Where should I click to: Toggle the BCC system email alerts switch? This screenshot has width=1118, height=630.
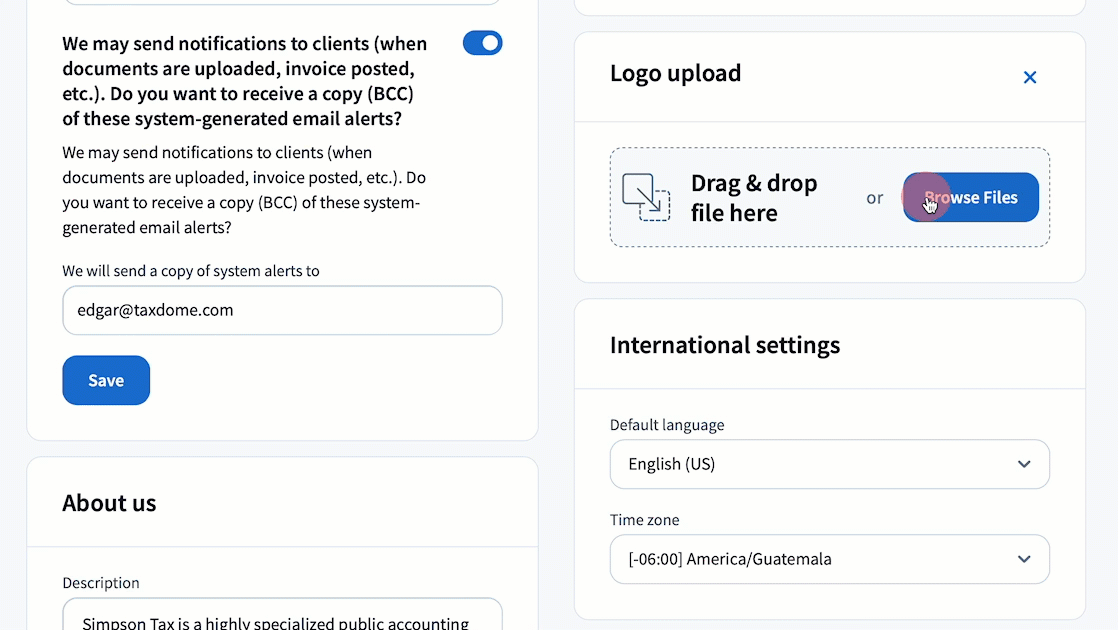tap(482, 43)
